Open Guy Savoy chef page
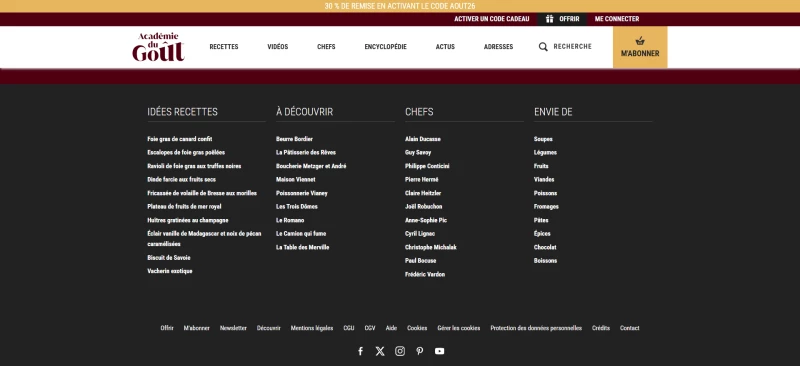This screenshot has height=366, width=800. (418, 152)
